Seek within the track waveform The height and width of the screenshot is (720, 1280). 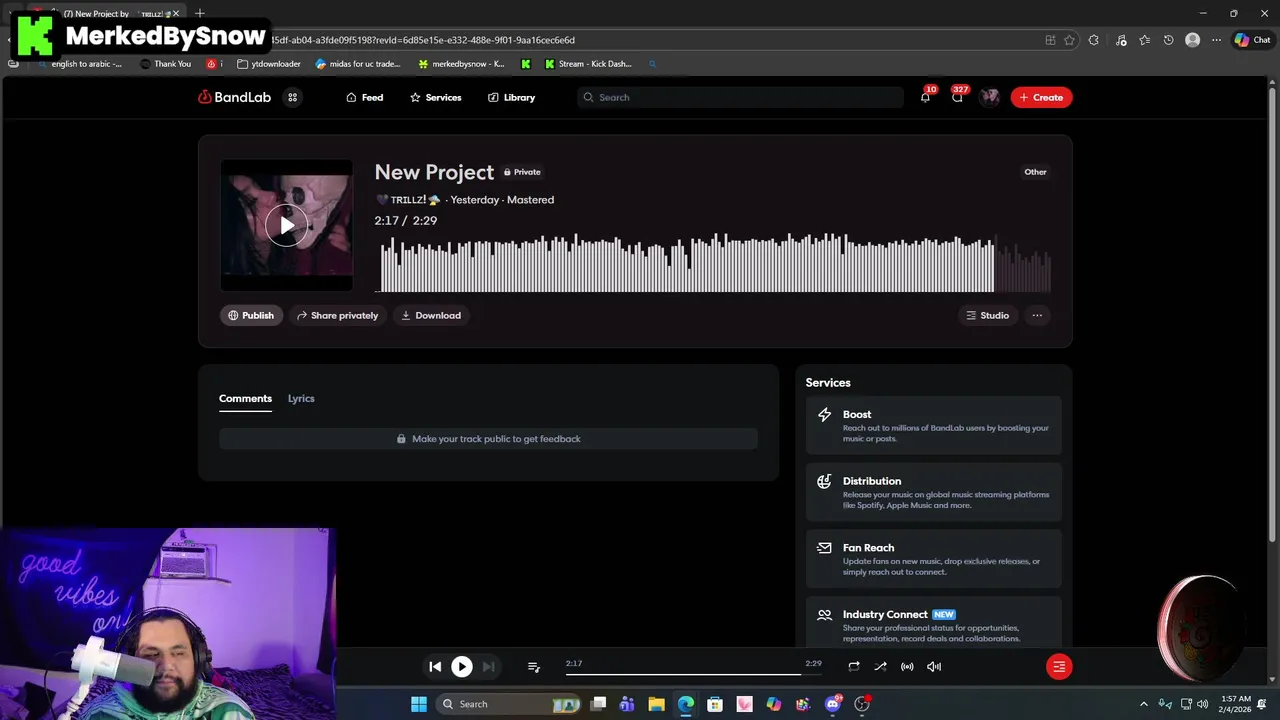click(715, 263)
